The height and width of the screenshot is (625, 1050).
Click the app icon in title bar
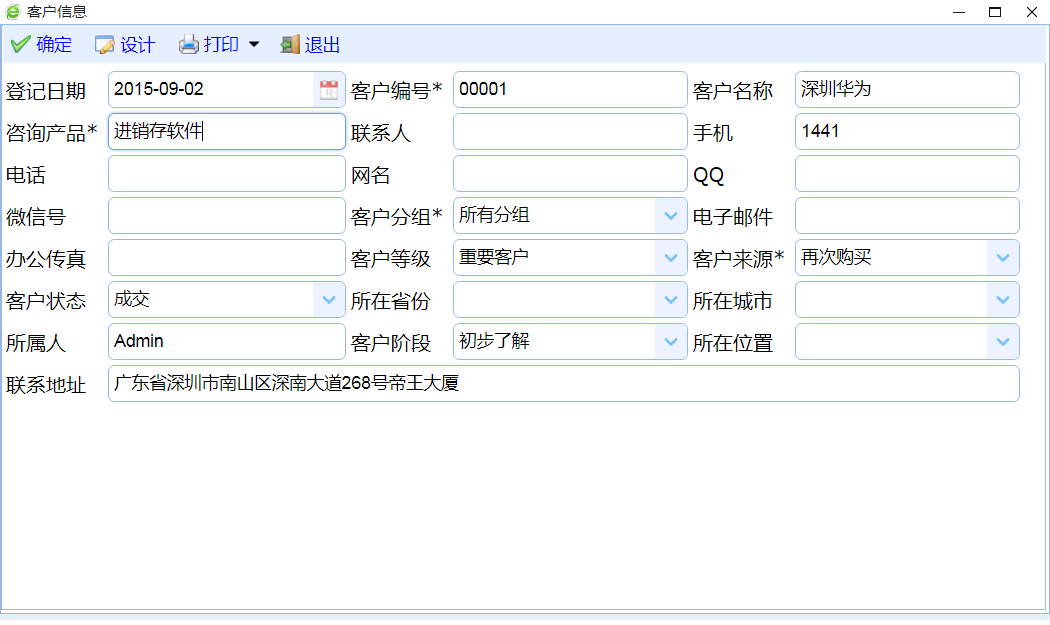[13, 12]
